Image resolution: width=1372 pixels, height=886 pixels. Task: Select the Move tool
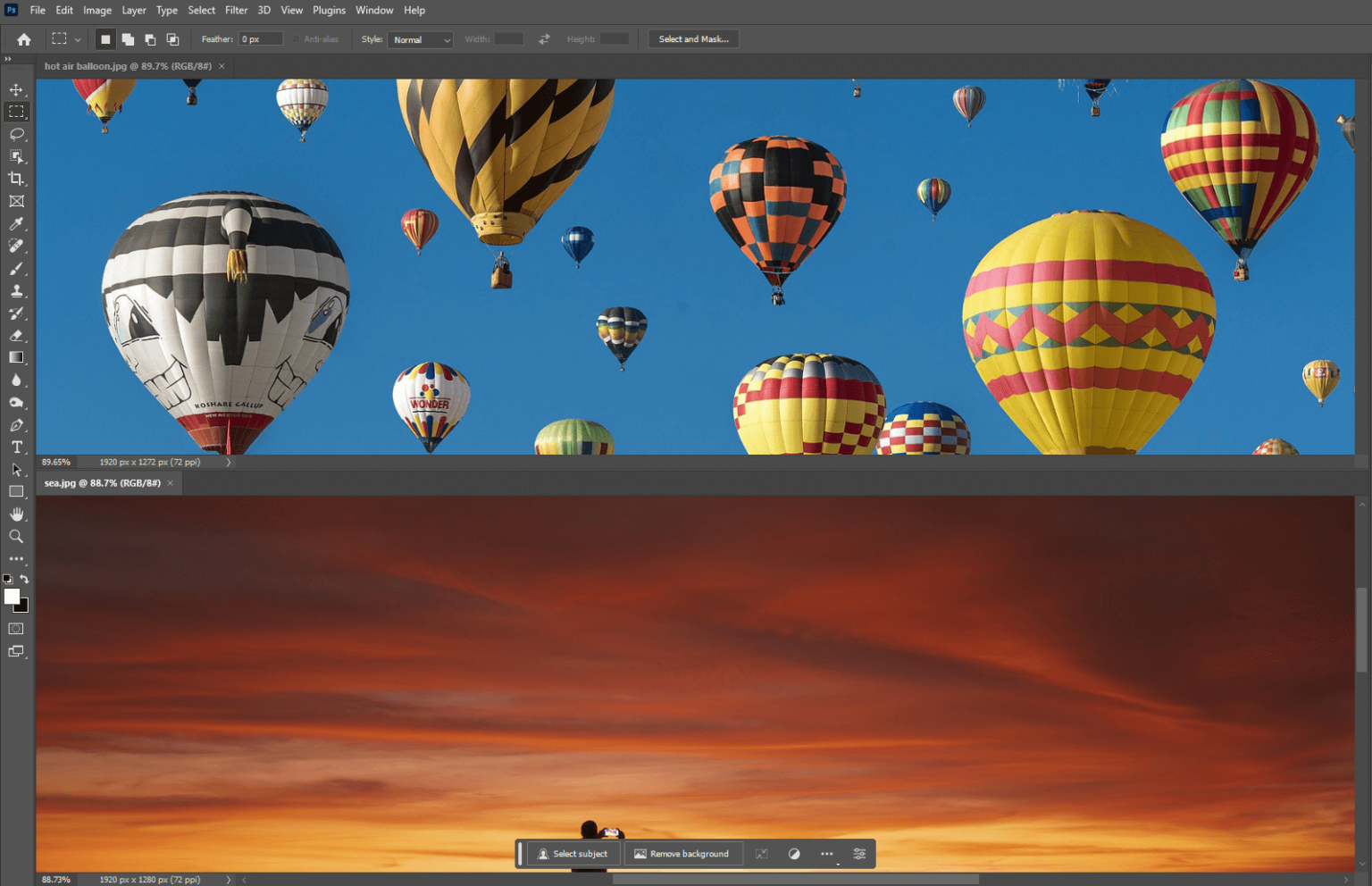pos(16,89)
